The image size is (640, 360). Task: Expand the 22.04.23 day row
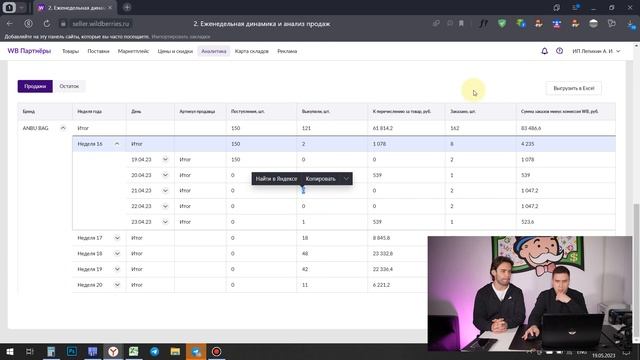(165, 206)
